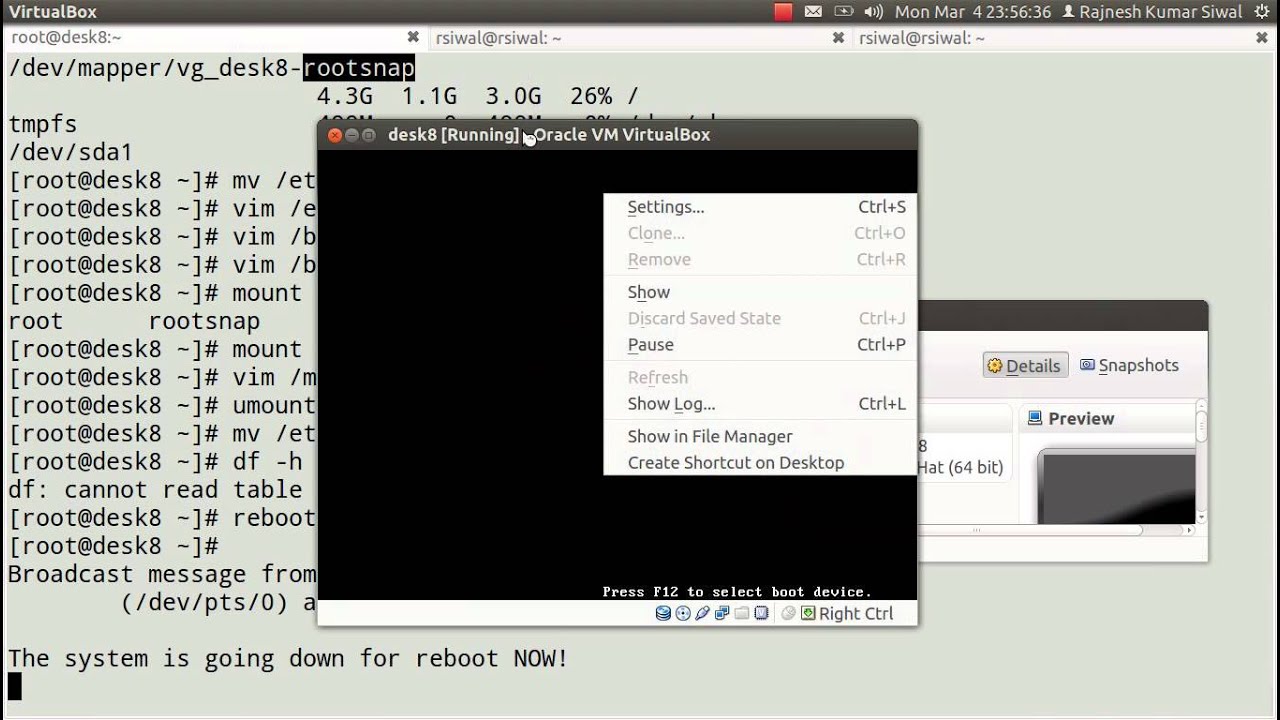
Task: Click the 'Press F12 to select boot device' text
Action: tap(737, 592)
